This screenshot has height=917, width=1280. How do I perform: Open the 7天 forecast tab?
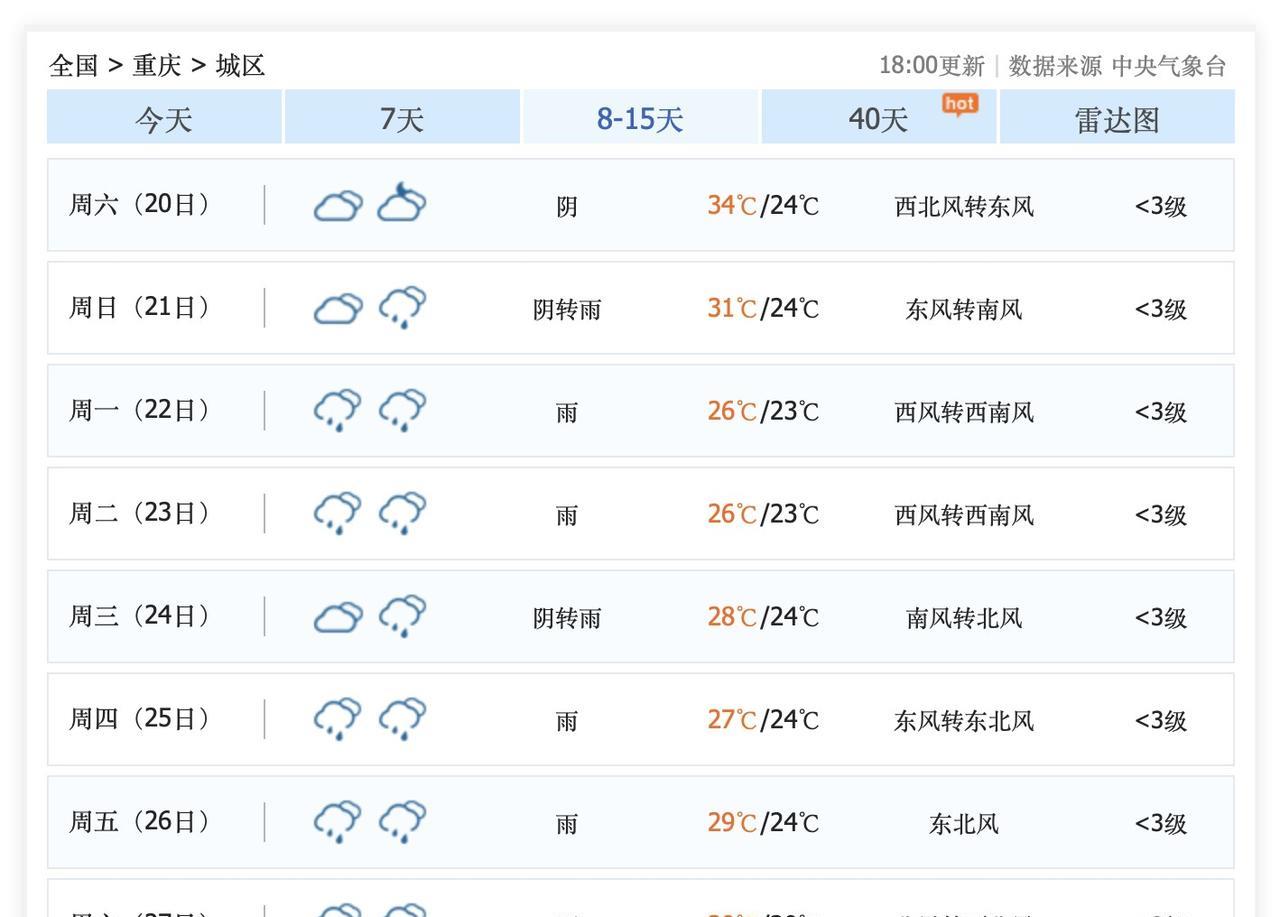click(x=402, y=119)
